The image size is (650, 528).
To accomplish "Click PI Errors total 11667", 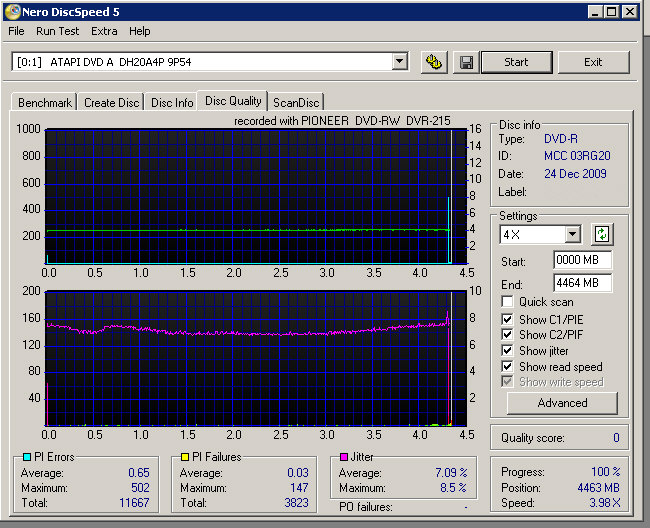I will coord(134,503).
